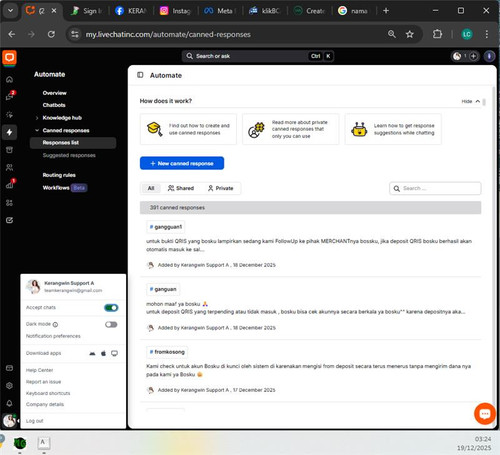Expand the Knowledge hub tree item
Viewport: 500px width, 455px height.
point(37,118)
